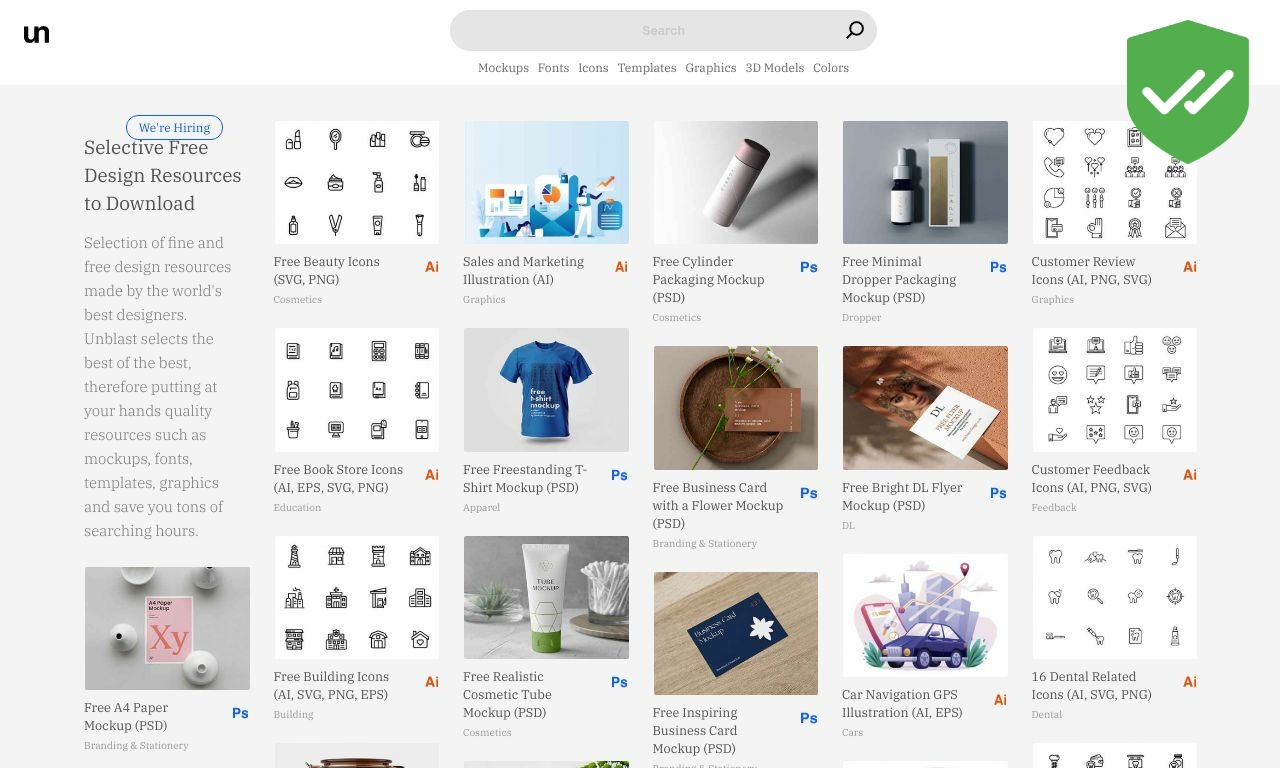The width and height of the screenshot is (1280, 768).
Task: Open the blue T-shirt mockup thumbnail
Action: pos(546,390)
